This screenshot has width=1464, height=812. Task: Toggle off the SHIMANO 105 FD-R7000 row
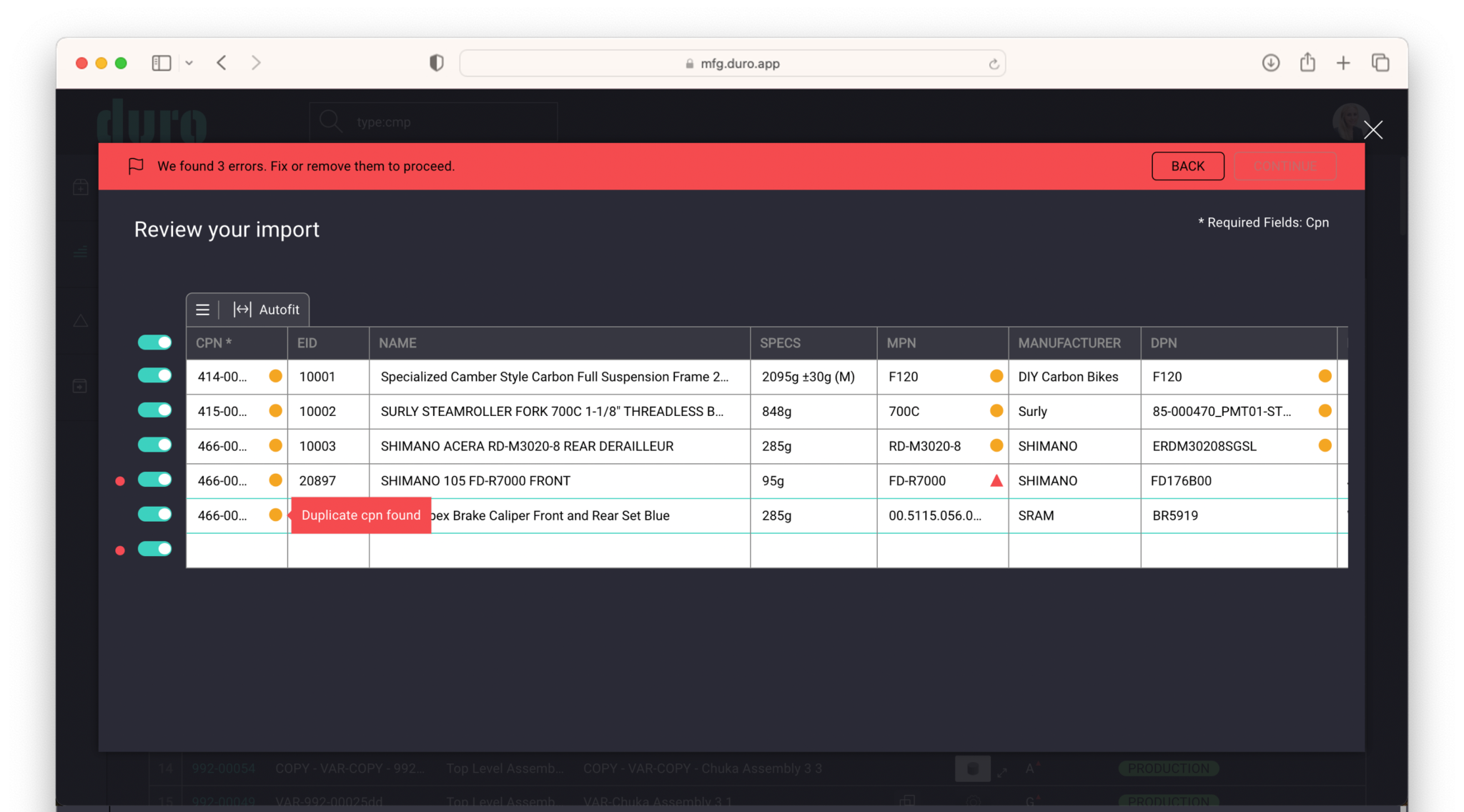pos(154,480)
